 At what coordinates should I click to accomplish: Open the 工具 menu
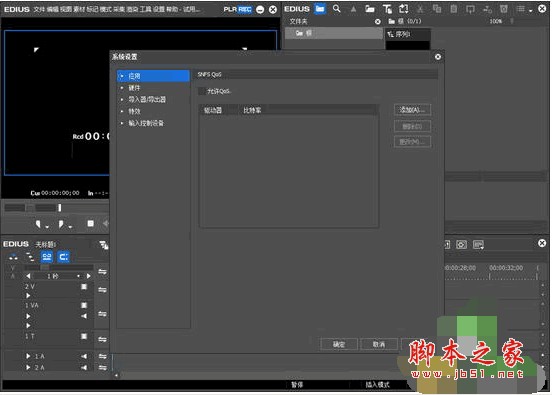tap(145, 9)
